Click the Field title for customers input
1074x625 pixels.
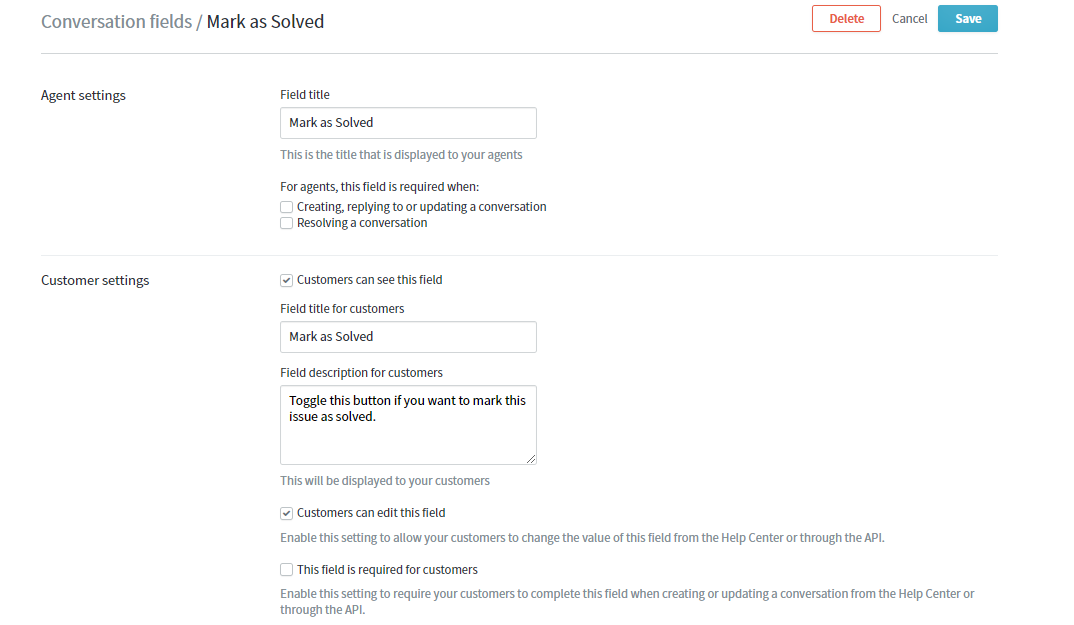408,337
